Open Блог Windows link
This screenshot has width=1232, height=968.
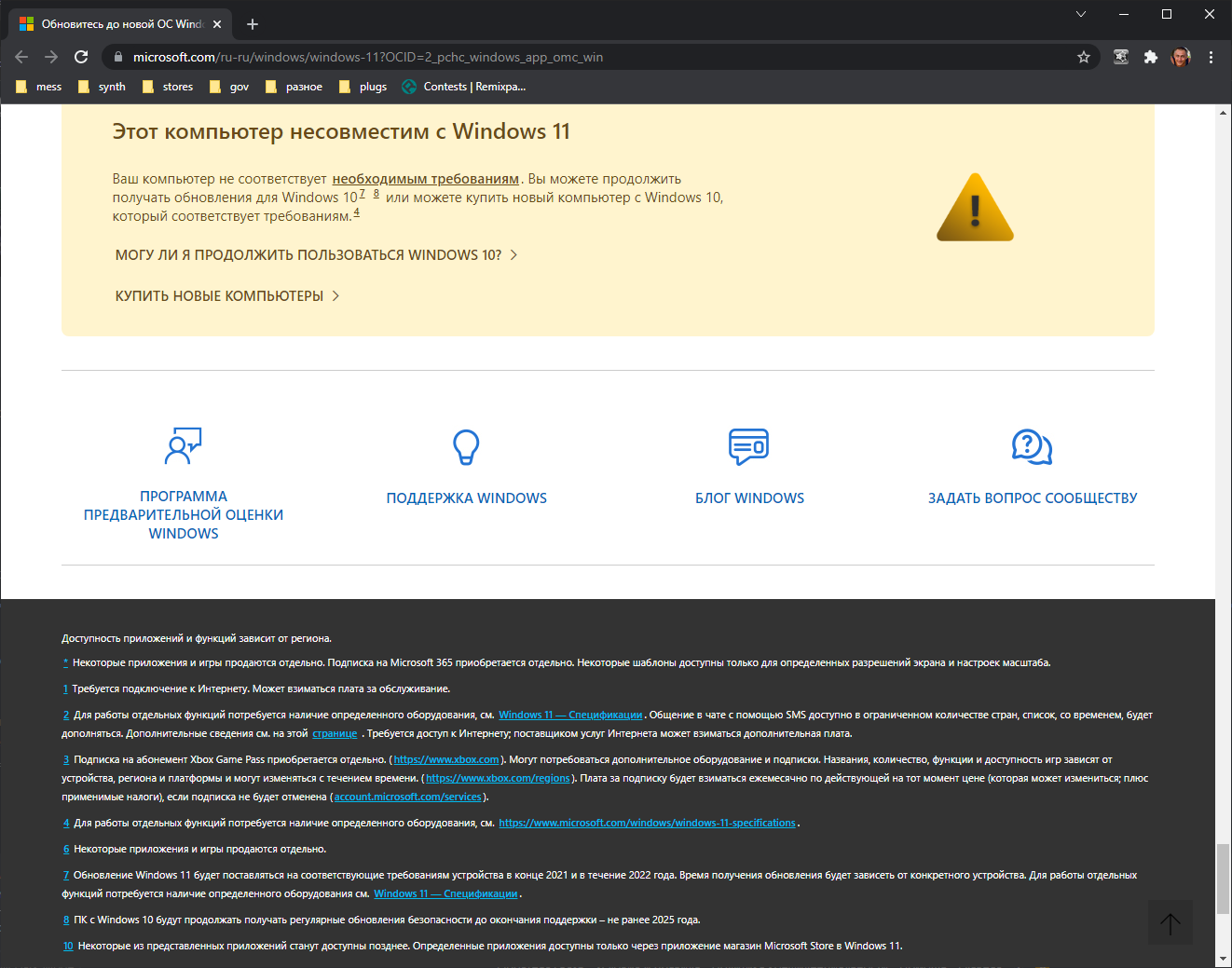point(749,498)
